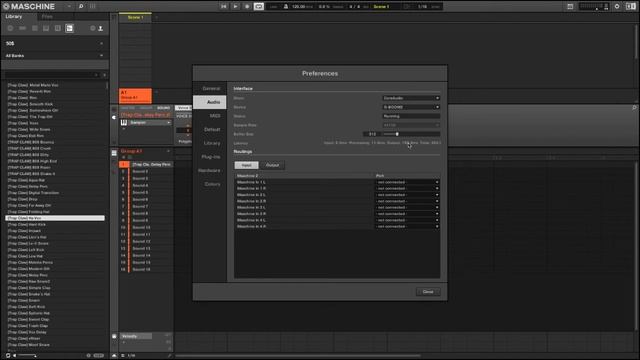Open Plug-ins tab in Preferences
This screenshot has height=360, width=640.
[210, 157]
